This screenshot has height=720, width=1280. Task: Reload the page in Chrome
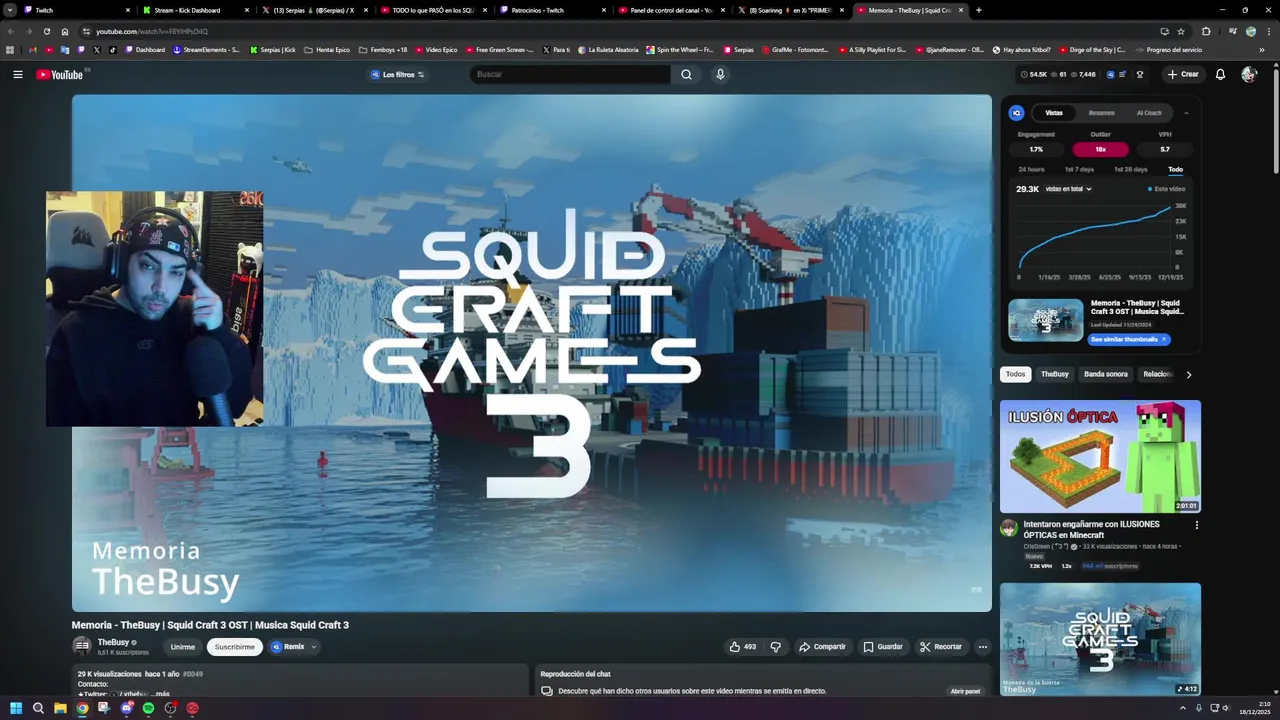(x=46, y=31)
